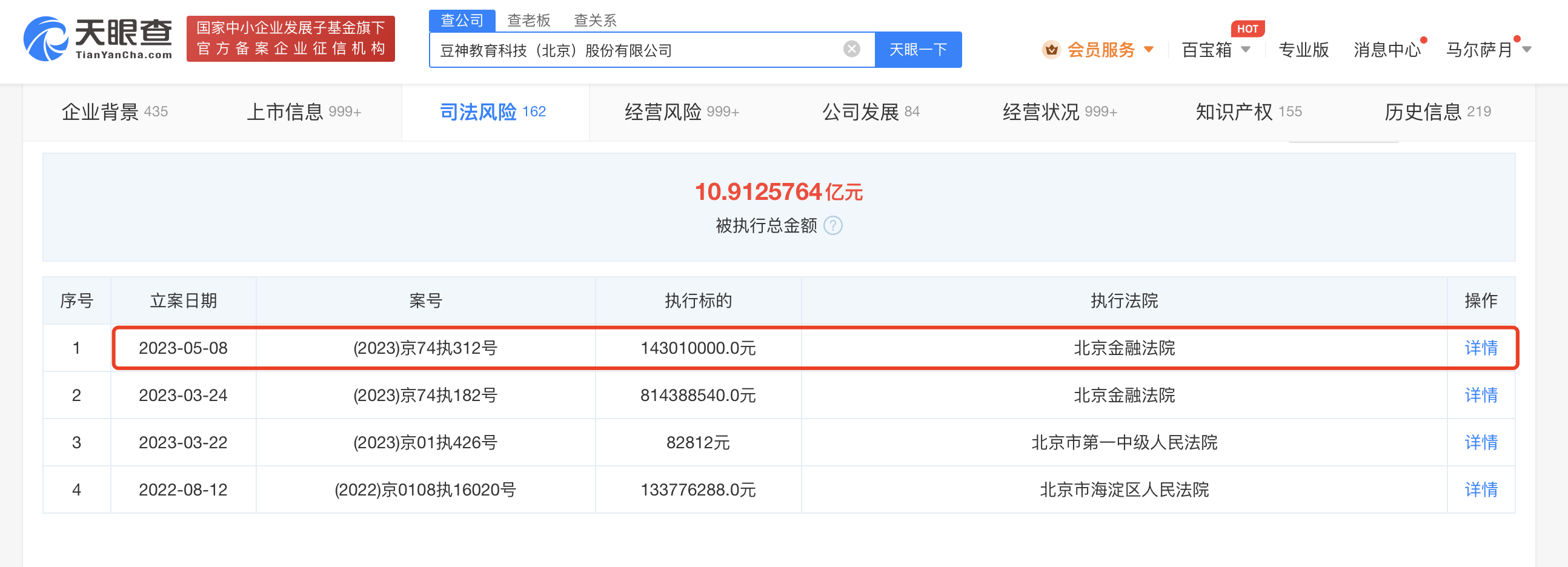The image size is (1568, 567).
Task: Clear the search box with X icon
Action: click(x=852, y=49)
